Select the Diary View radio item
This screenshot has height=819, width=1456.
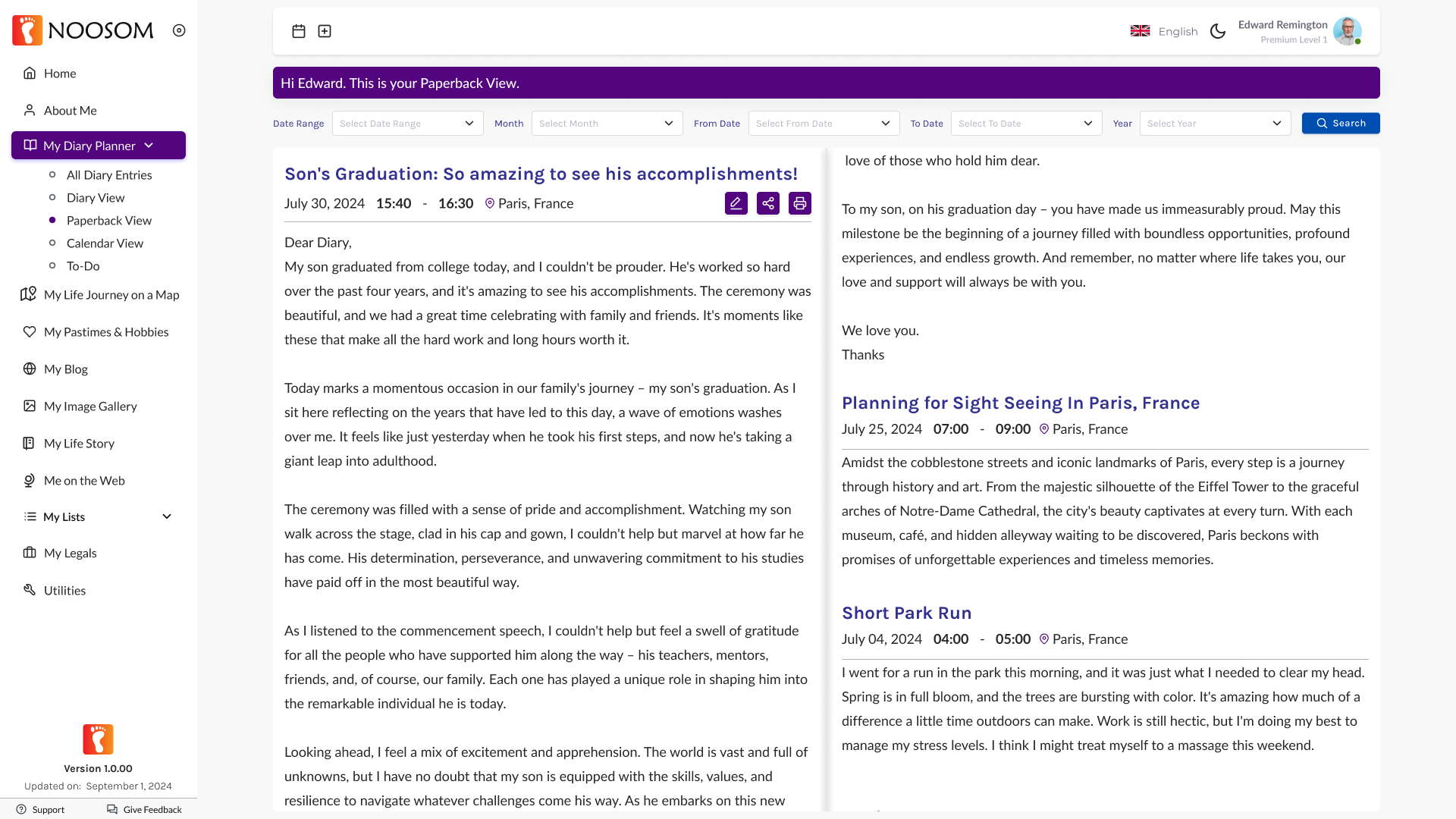coord(96,198)
